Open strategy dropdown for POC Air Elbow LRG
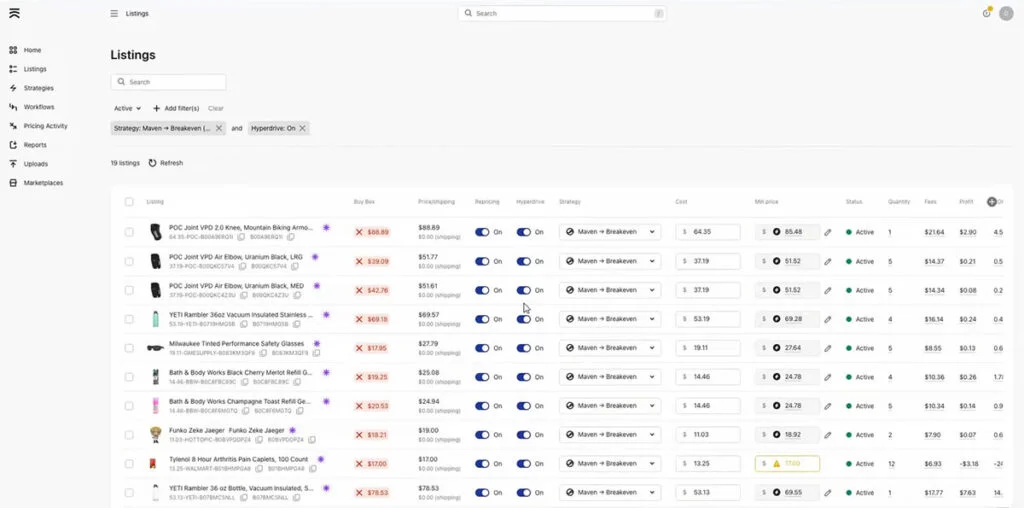The width and height of the screenshot is (1024, 508). pyautogui.click(x=610, y=261)
